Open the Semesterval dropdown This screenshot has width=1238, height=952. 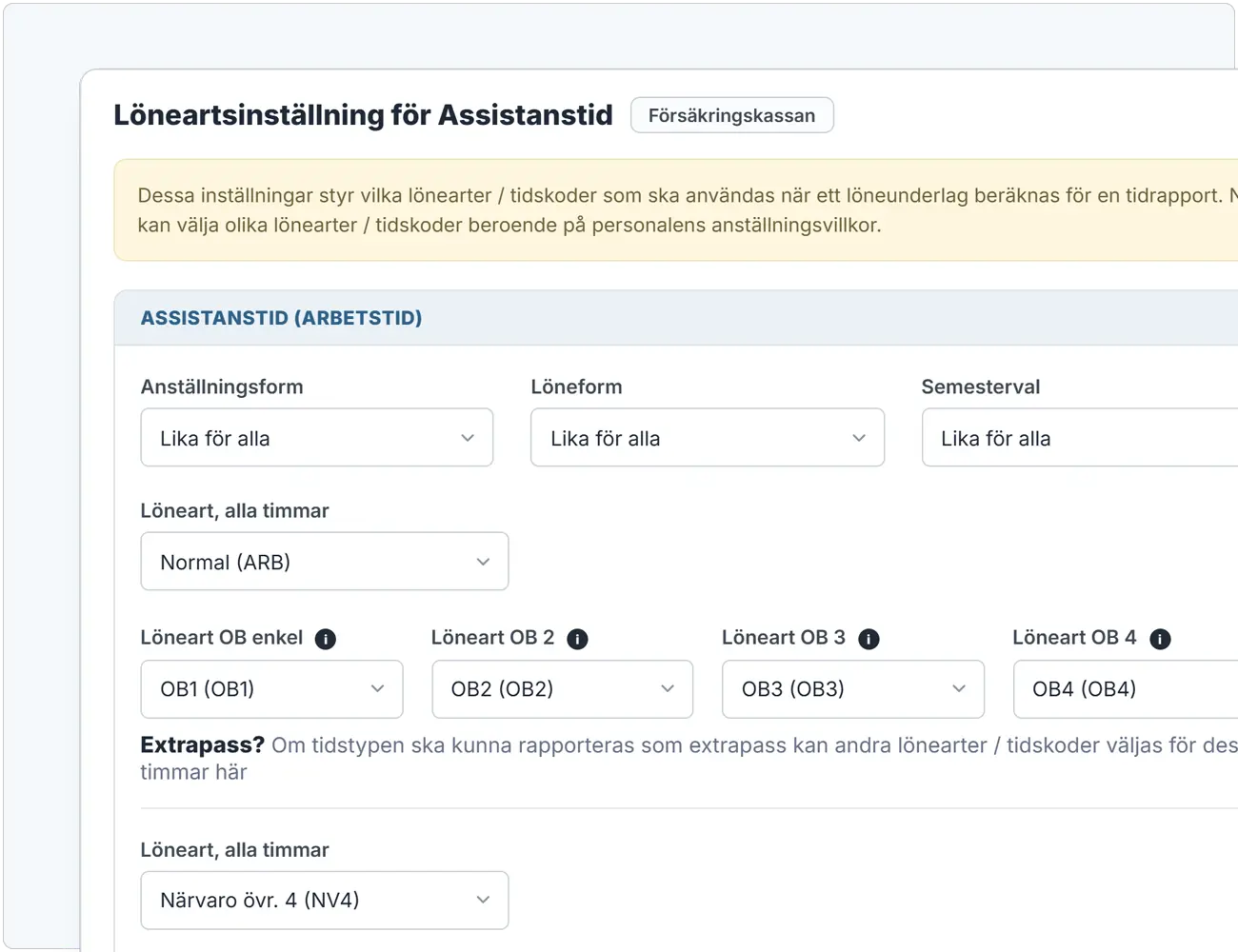tap(1080, 438)
